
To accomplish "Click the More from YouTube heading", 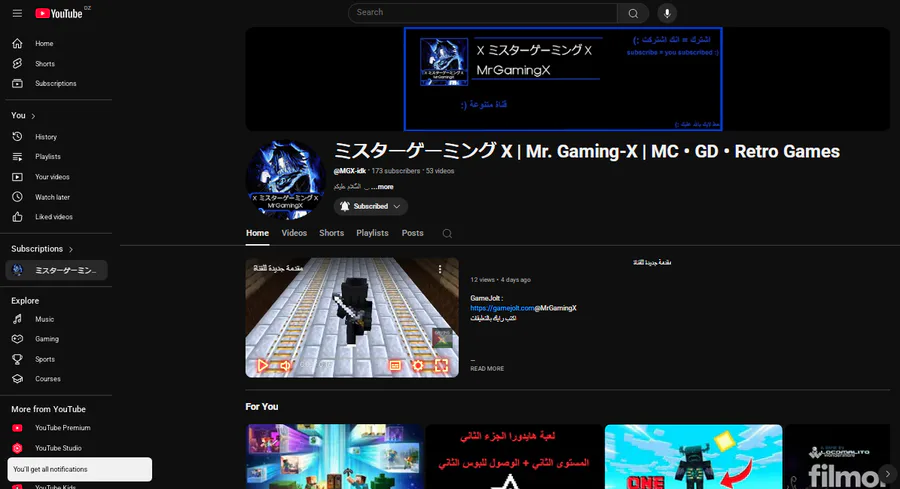I will click(48, 409).
